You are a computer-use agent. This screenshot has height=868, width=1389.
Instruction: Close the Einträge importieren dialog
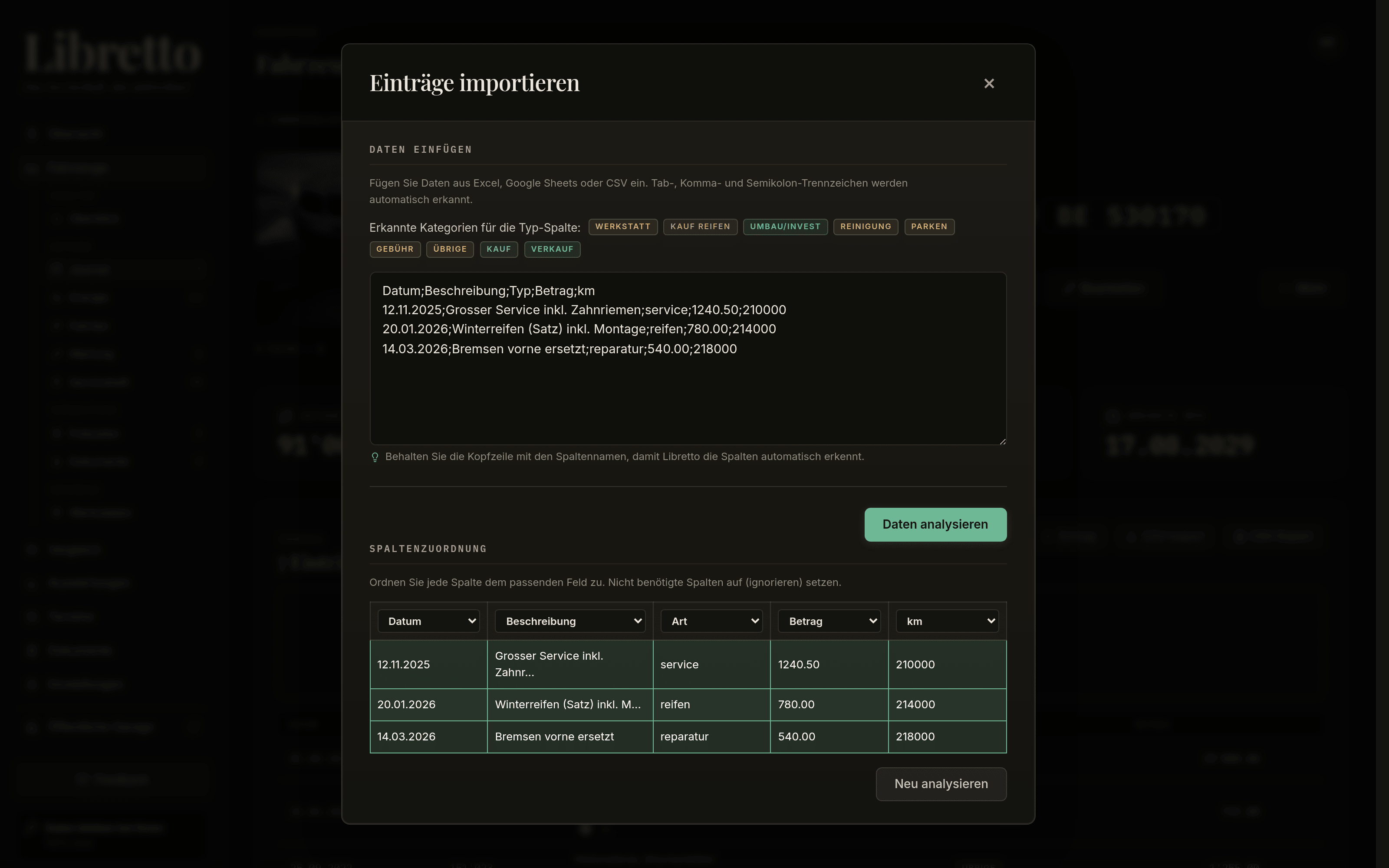988,84
